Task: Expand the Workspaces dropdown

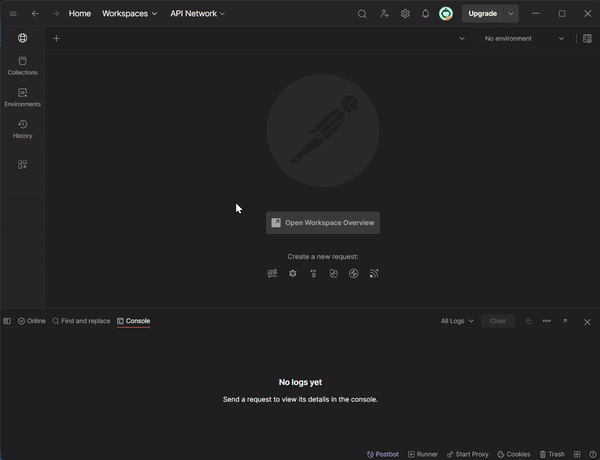Action: pos(129,14)
